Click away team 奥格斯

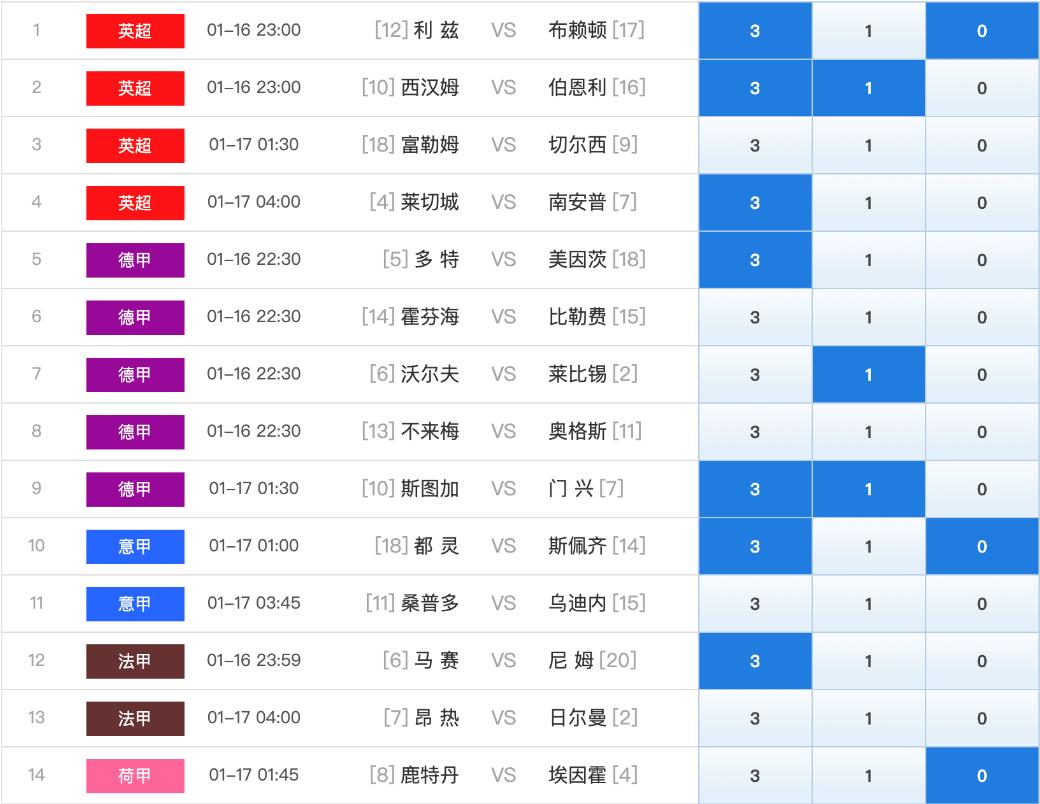[577, 431]
